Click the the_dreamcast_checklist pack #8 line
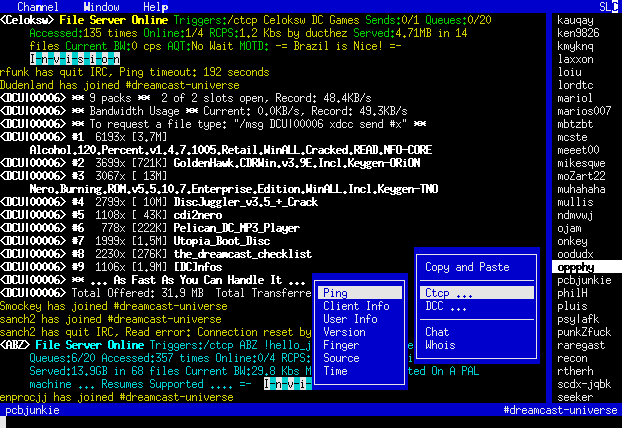 tap(156, 254)
